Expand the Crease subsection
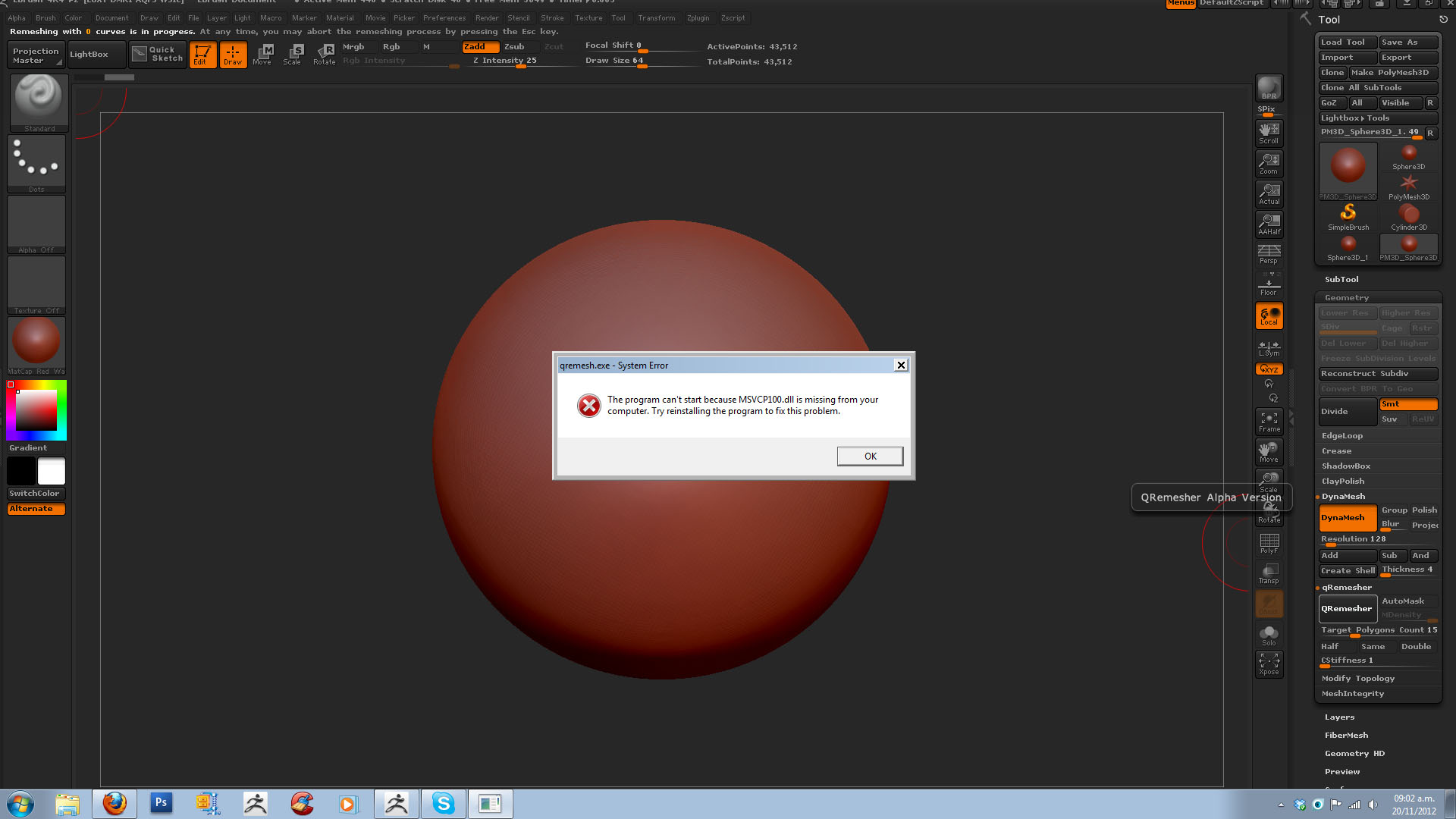1456x819 pixels. [x=1336, y=451]
